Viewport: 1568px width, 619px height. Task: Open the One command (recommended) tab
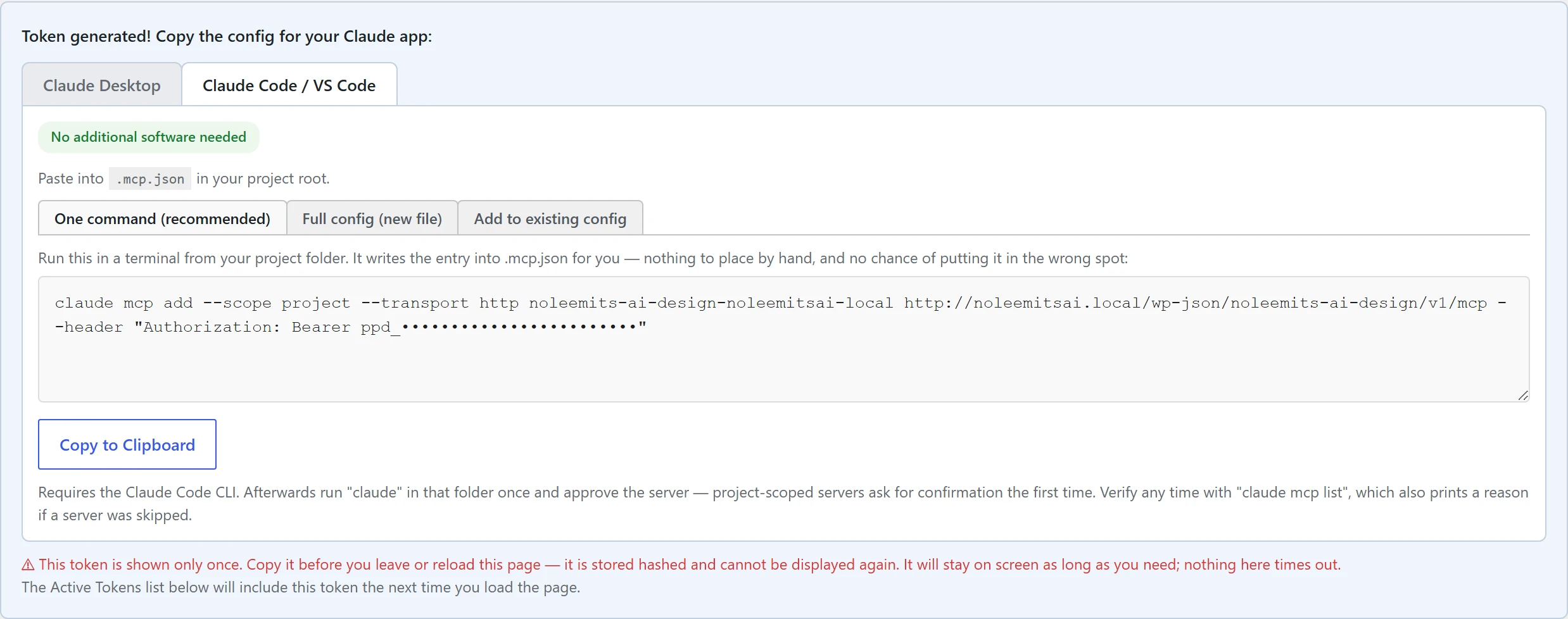pos(162,218)
